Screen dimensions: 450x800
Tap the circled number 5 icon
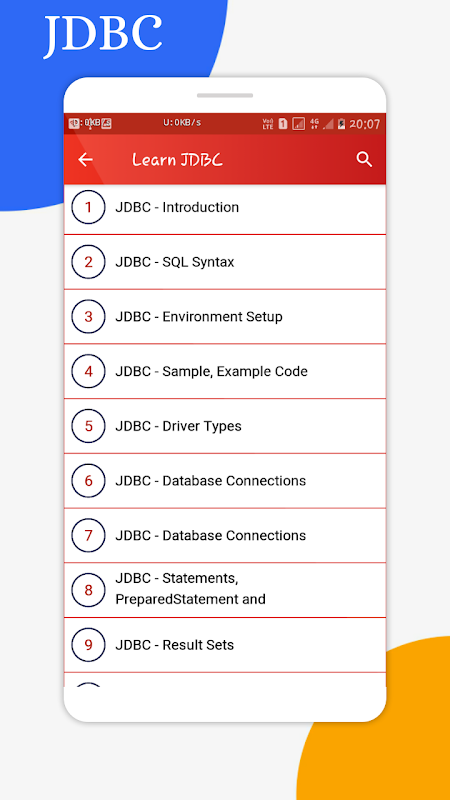point(88,426)
